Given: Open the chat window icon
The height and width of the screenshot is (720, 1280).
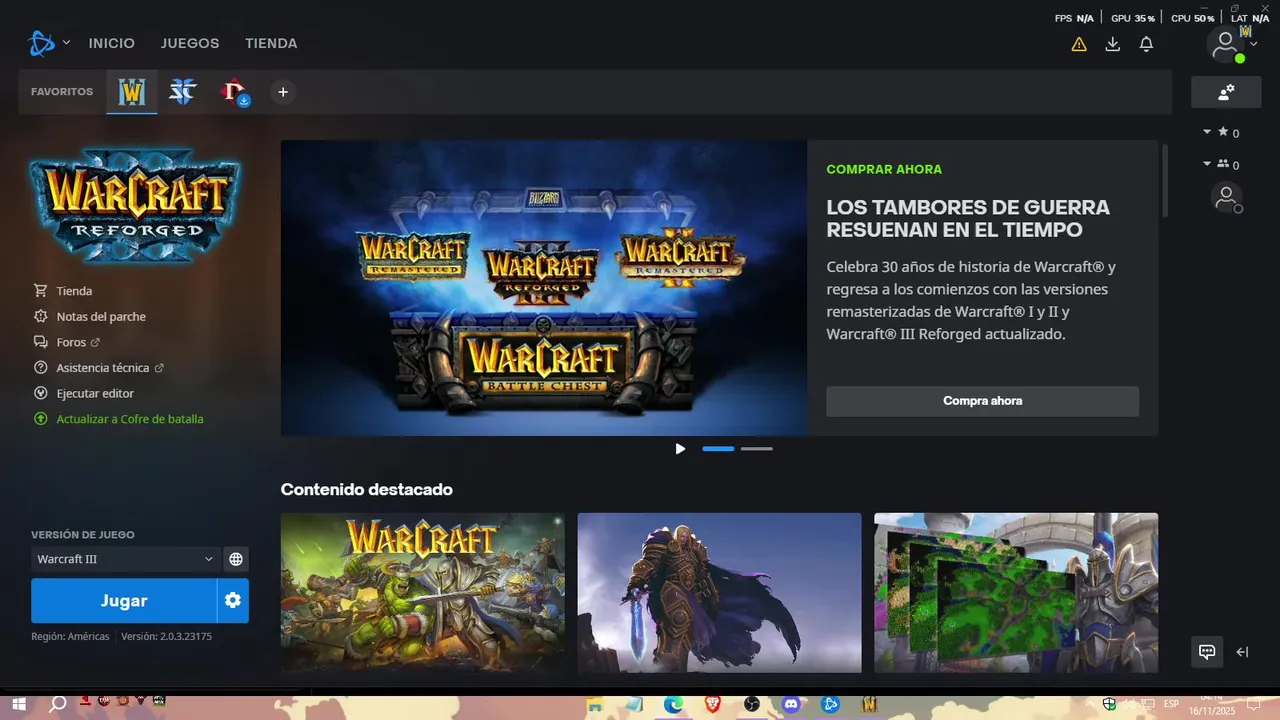Looking at the screenshot, I should coord(1207,652).
